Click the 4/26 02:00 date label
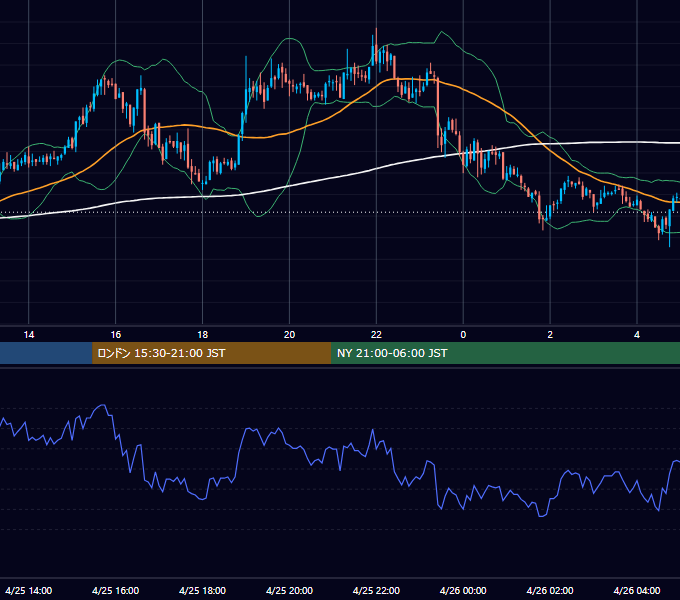This screenshot has height=600, width=680. [550, 590]
